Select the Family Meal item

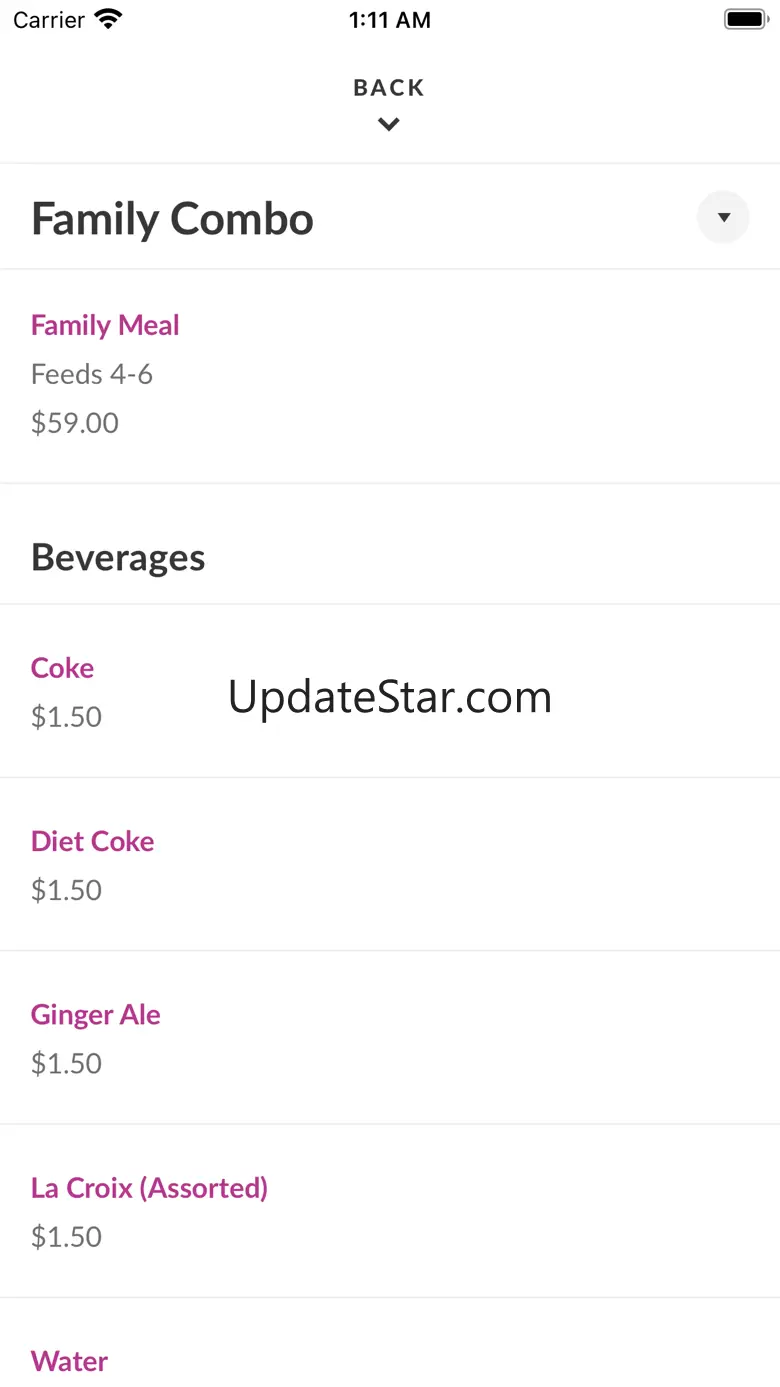[x=105, y=325]
